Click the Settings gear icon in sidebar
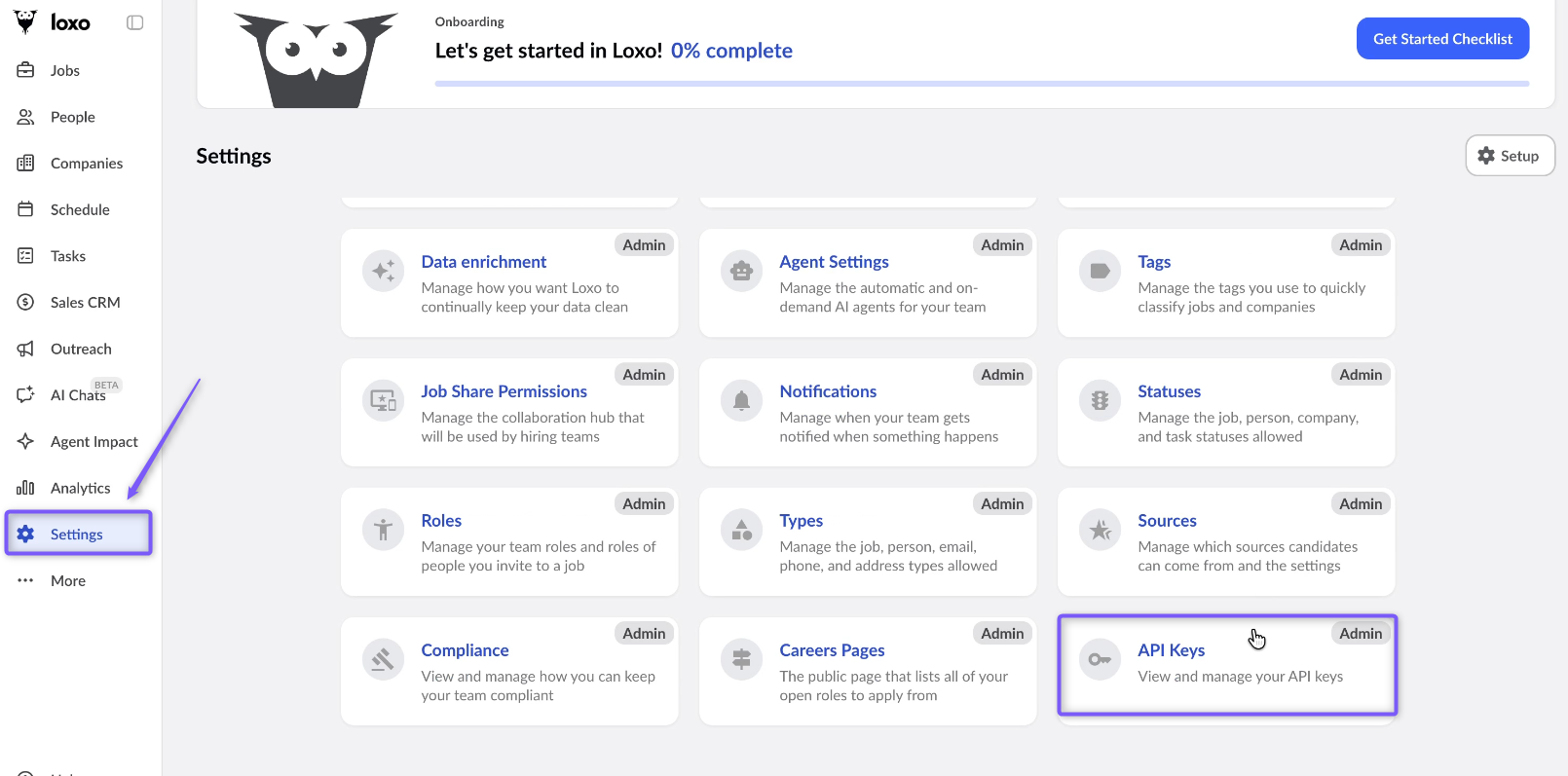This screenshot has height=776, width=1568. pos(26,534)
